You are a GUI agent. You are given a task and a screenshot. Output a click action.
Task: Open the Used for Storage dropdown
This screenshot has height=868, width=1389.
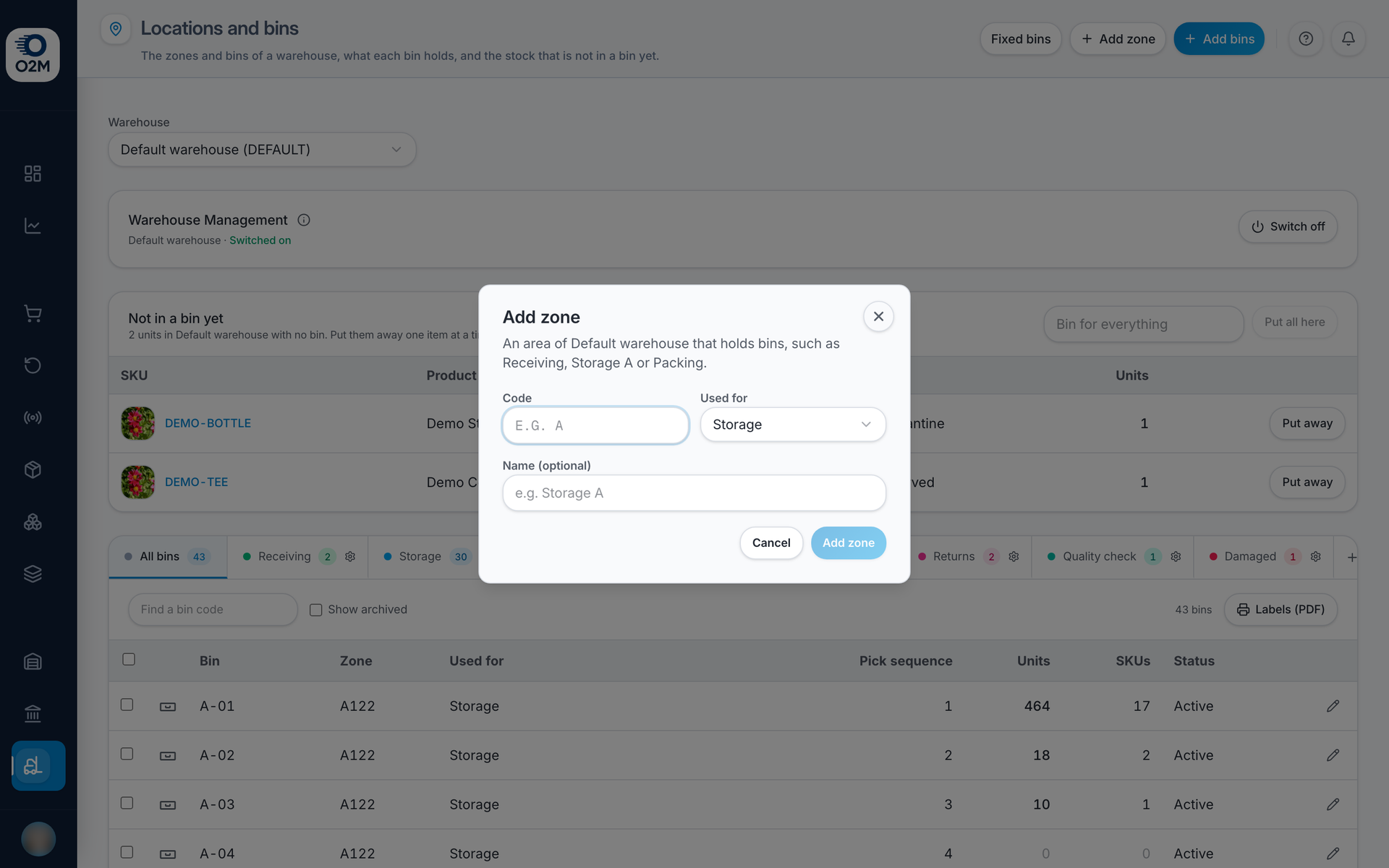793,425
